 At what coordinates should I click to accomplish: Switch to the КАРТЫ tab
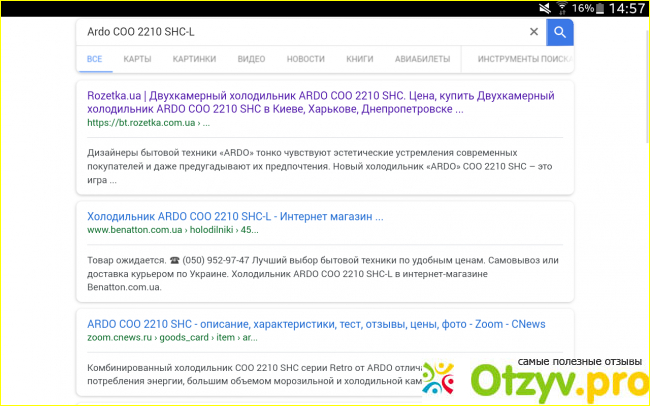tap(137, 59)
